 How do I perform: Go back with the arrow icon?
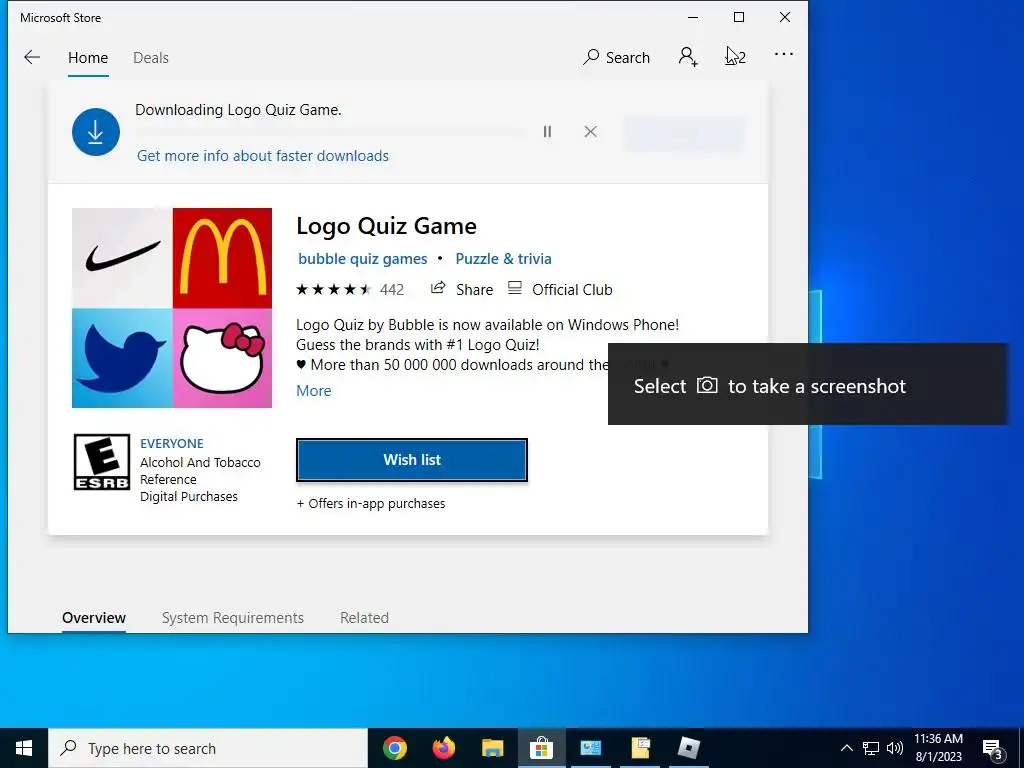[x=32, y=57]
